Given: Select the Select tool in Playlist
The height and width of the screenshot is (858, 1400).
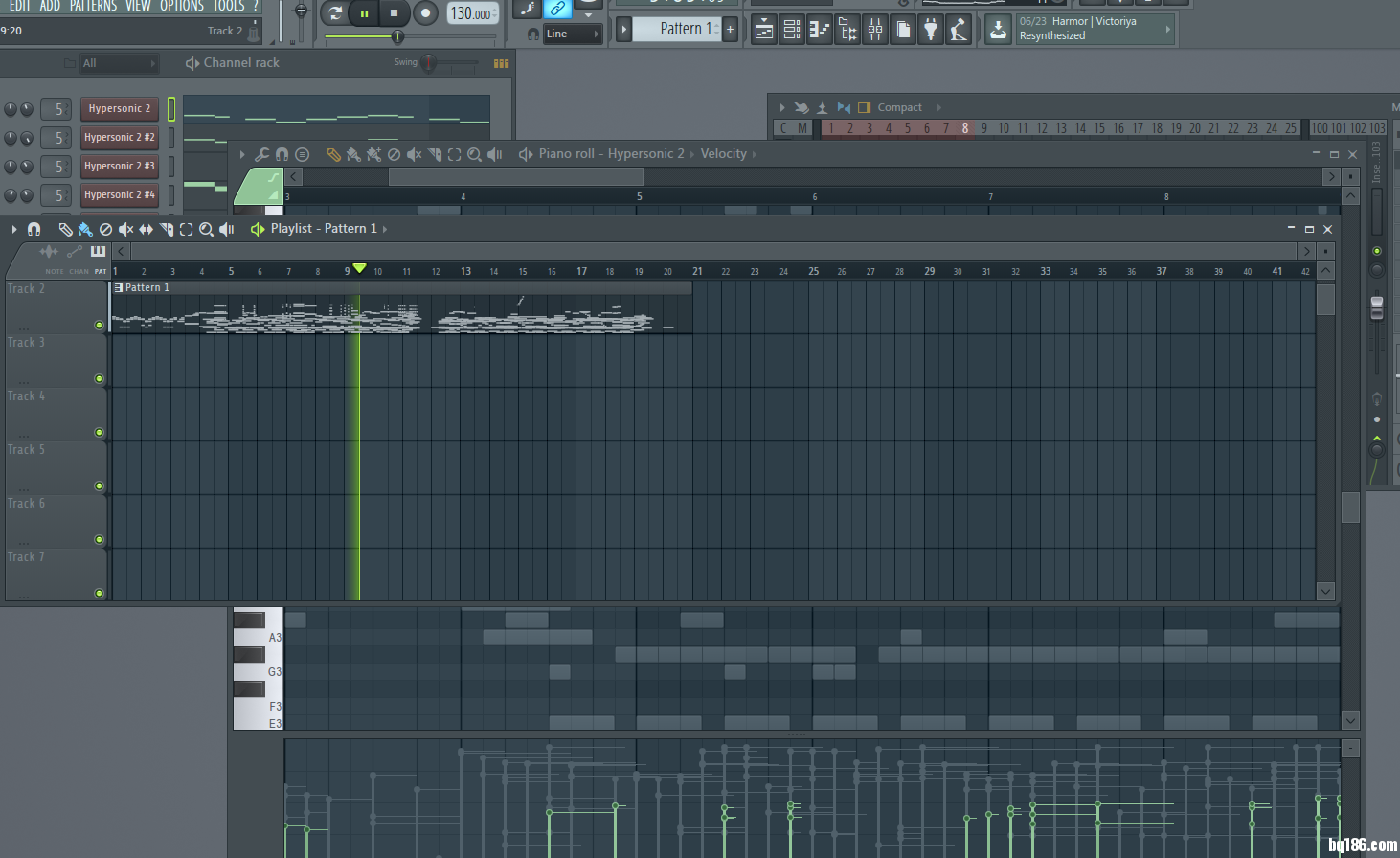Looking at the screenshot, I should tap(186, 229).
